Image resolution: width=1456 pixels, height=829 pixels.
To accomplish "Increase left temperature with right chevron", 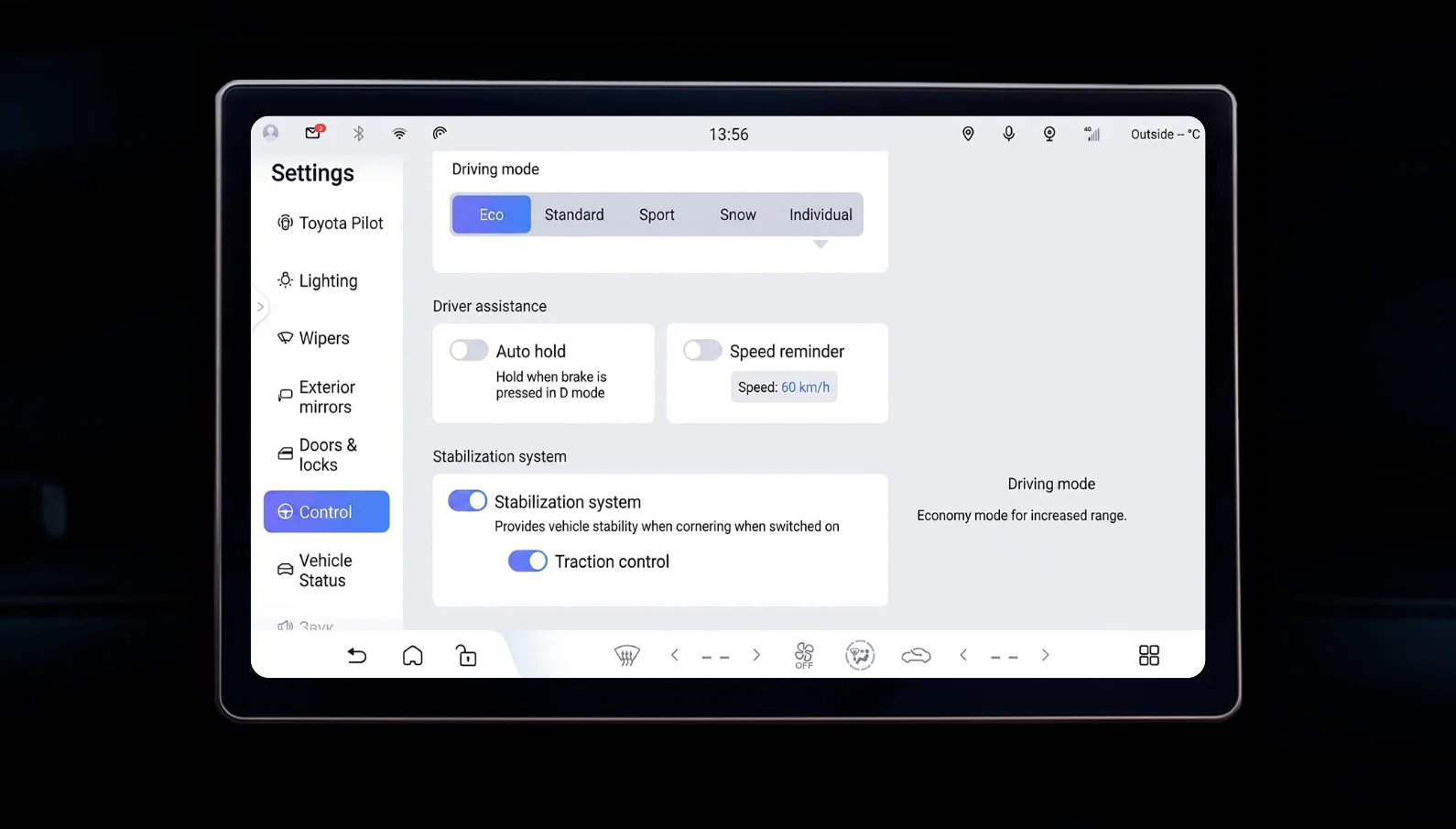I will click(756, 655).
